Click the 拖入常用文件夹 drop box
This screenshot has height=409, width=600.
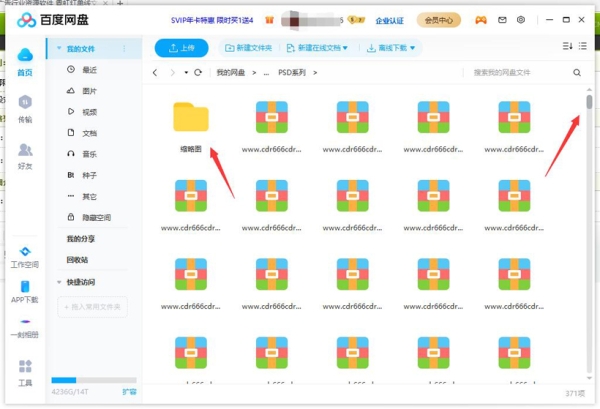click(x=92, y=307)
